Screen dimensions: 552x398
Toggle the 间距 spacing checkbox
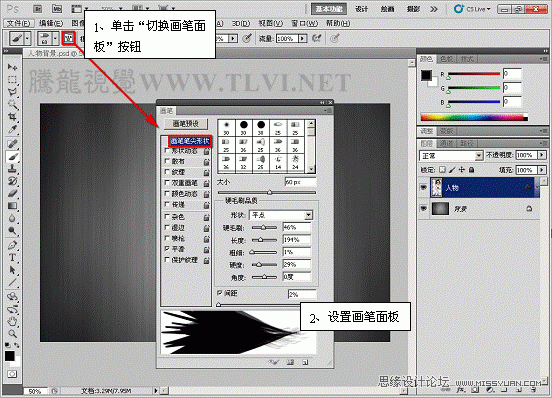point(220,293)
